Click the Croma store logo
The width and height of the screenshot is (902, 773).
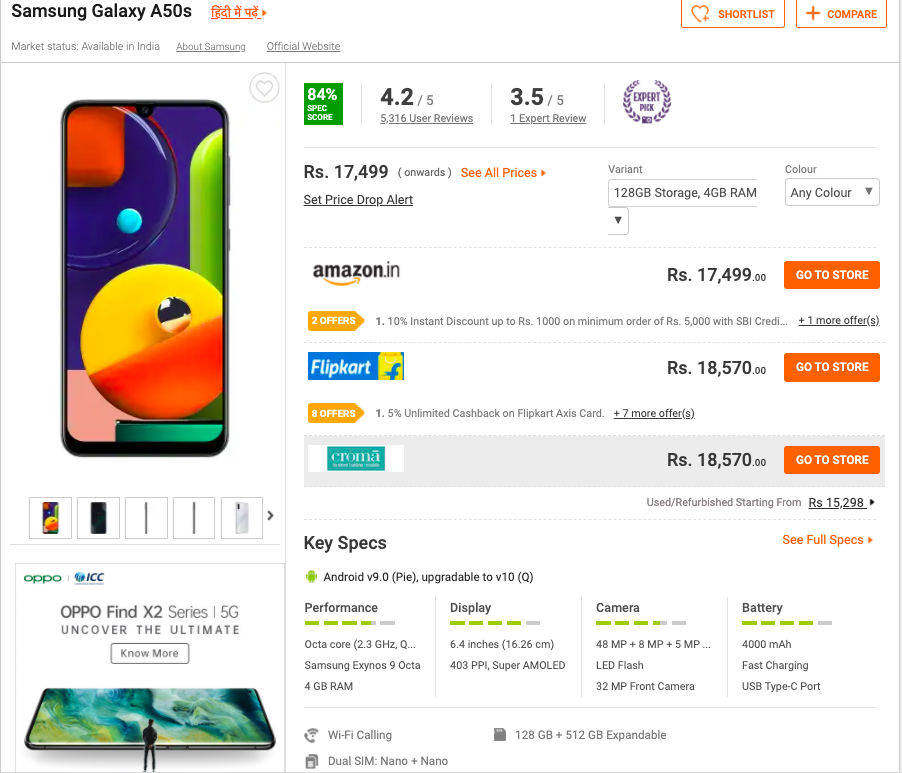coord(356,459)
